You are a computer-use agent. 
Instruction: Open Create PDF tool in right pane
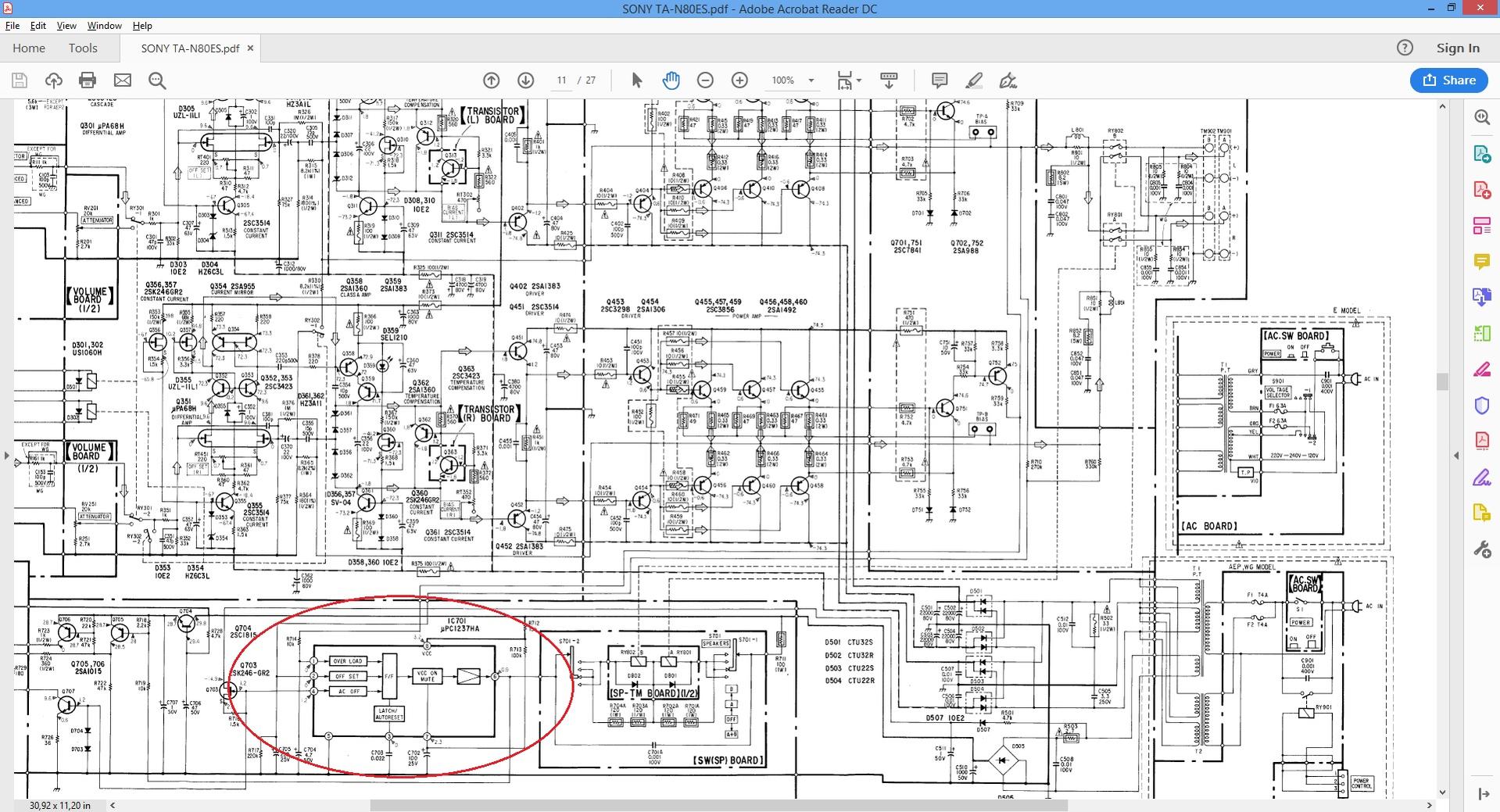tap(1481, 190)
